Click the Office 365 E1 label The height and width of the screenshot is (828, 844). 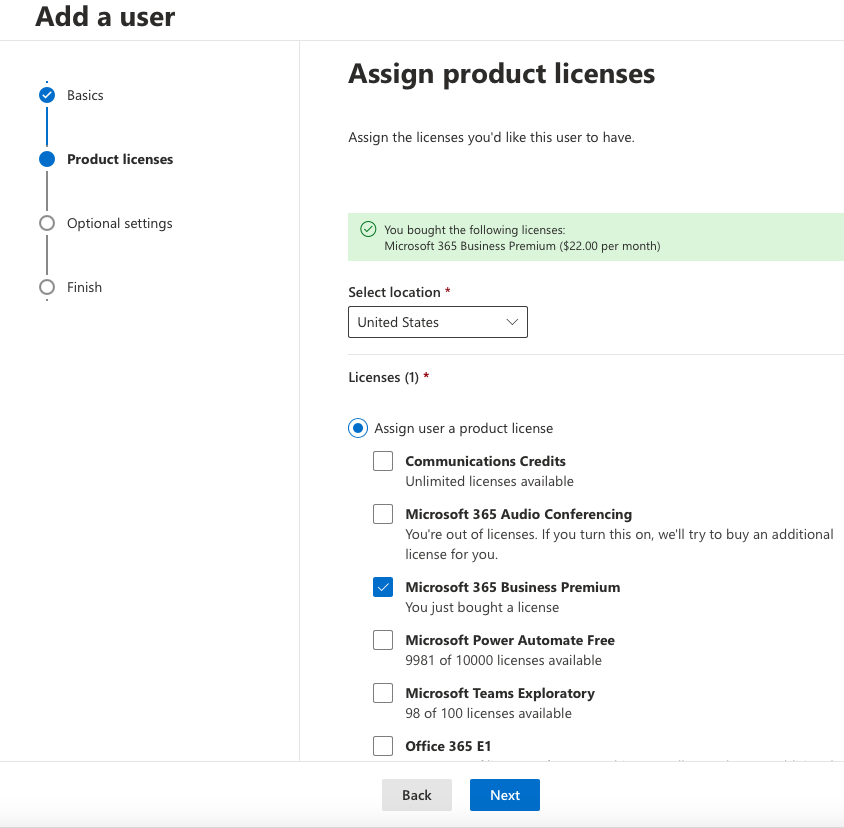tap(448, 746)
